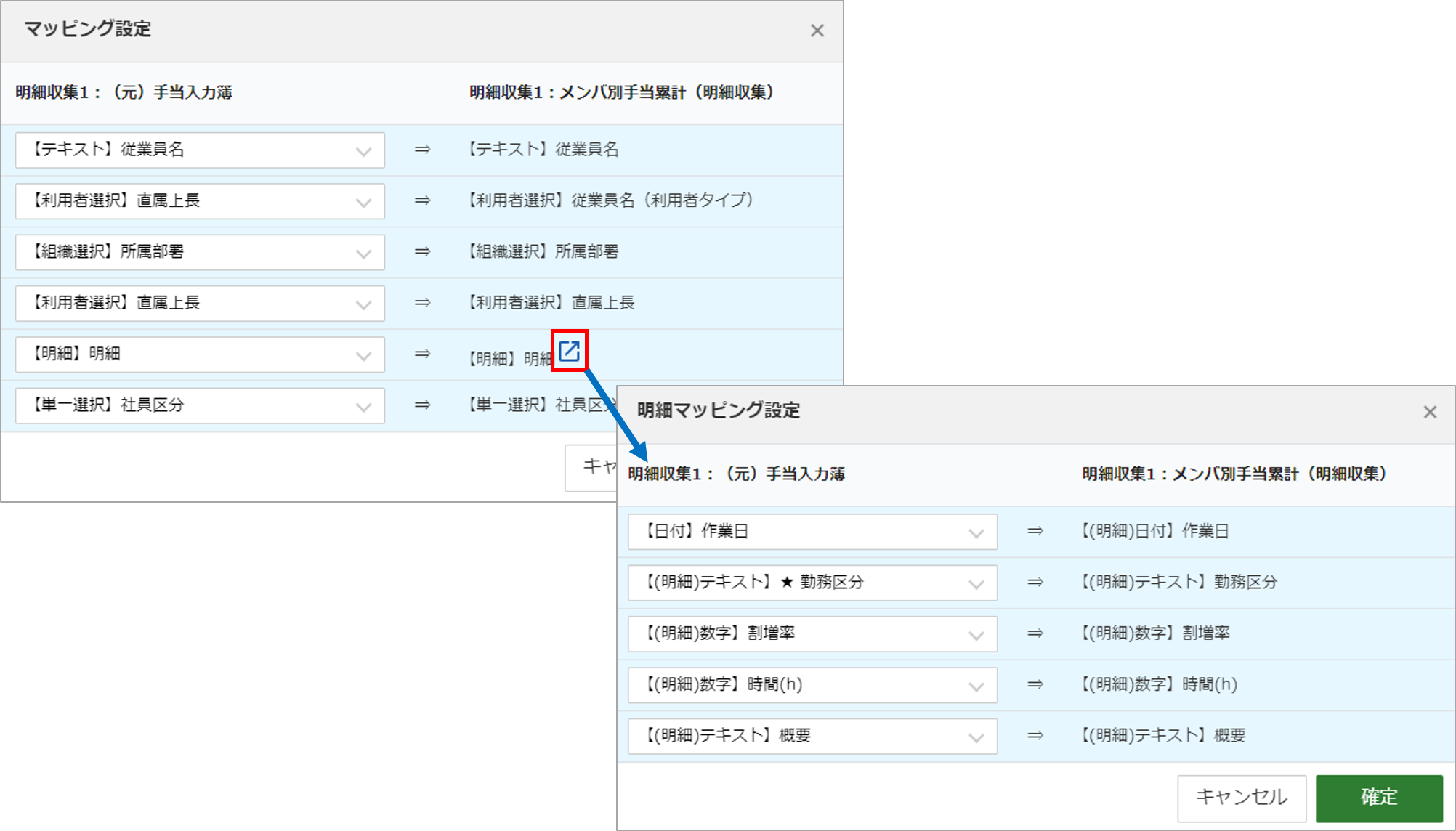Click キャンセル in the 明細マッピング設定 dialog
The height and width of the screenshot is (831, 1456).
[1242, 798]
